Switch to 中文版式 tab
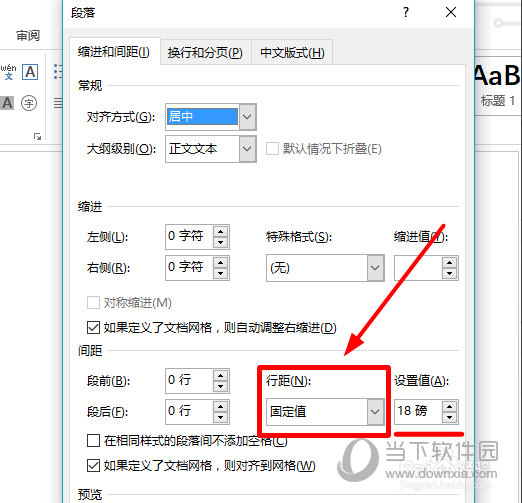This screenshot has width=522, height=503. click(x=292, y=53)
